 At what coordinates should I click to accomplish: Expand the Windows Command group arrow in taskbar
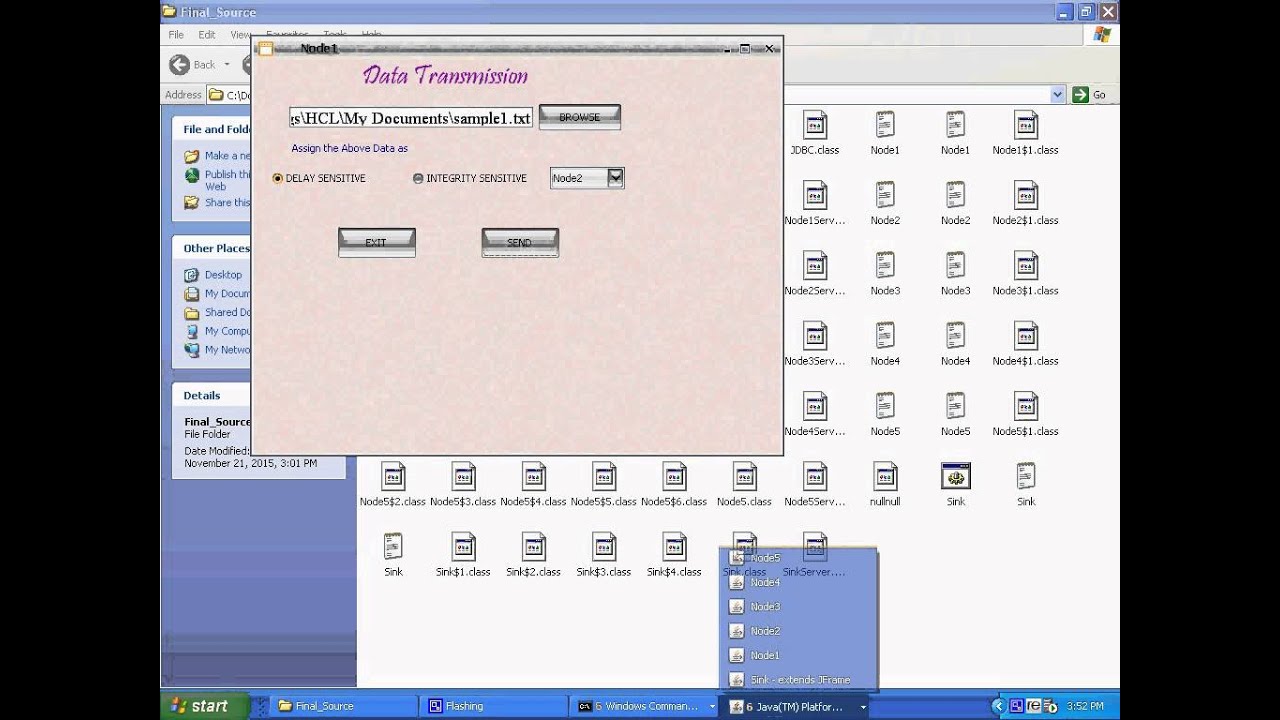tap(712, 706)
